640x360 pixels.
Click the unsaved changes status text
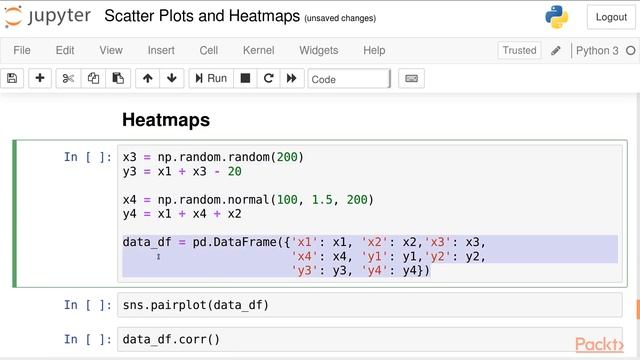click(x=340, y=18)
